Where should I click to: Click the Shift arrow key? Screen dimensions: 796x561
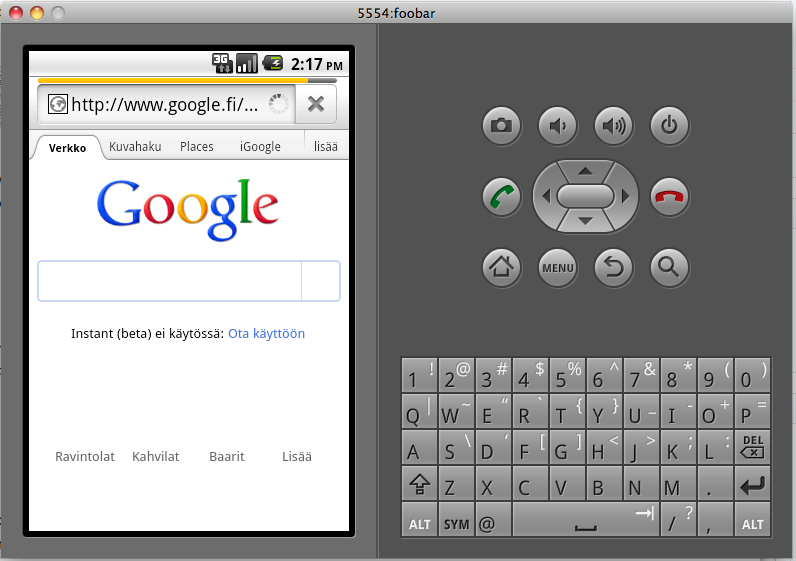(x=419, y=484)
